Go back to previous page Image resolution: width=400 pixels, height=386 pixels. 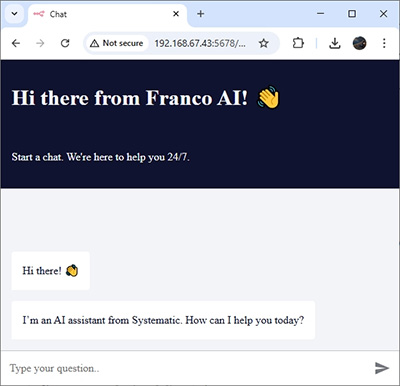[x=16, y=43]
